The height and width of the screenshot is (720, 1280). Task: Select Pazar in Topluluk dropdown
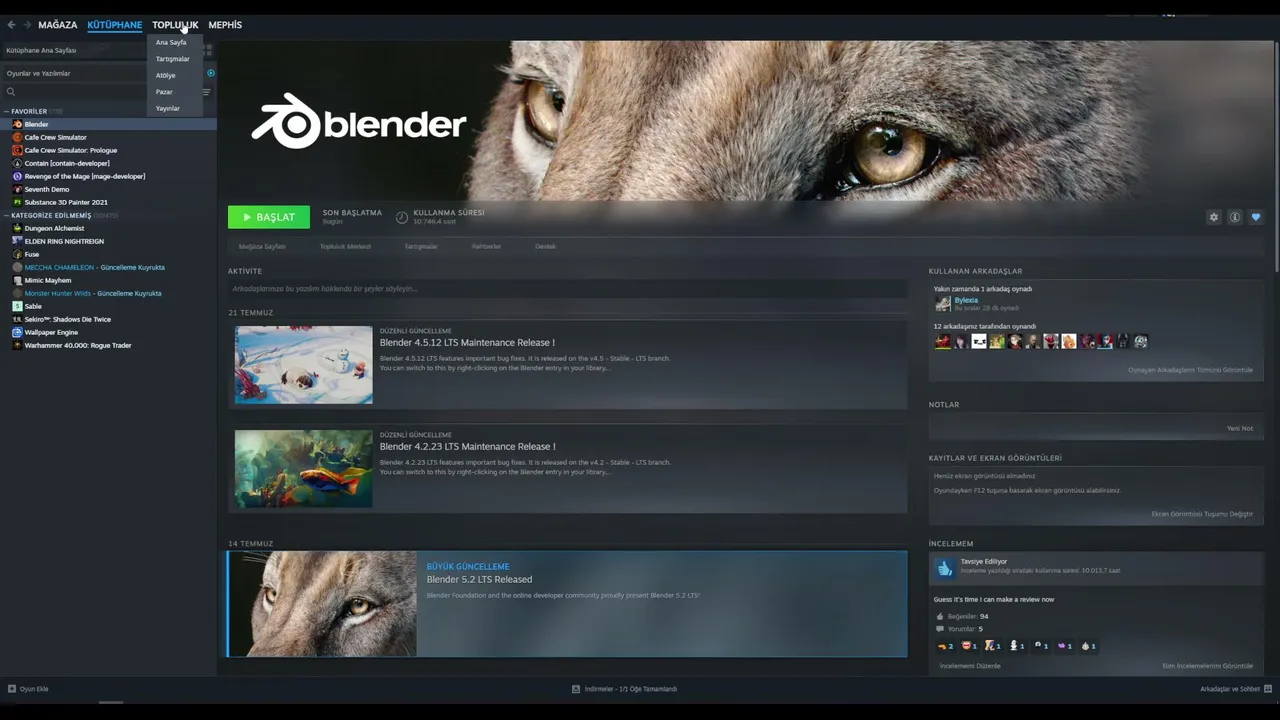(164, 92)
